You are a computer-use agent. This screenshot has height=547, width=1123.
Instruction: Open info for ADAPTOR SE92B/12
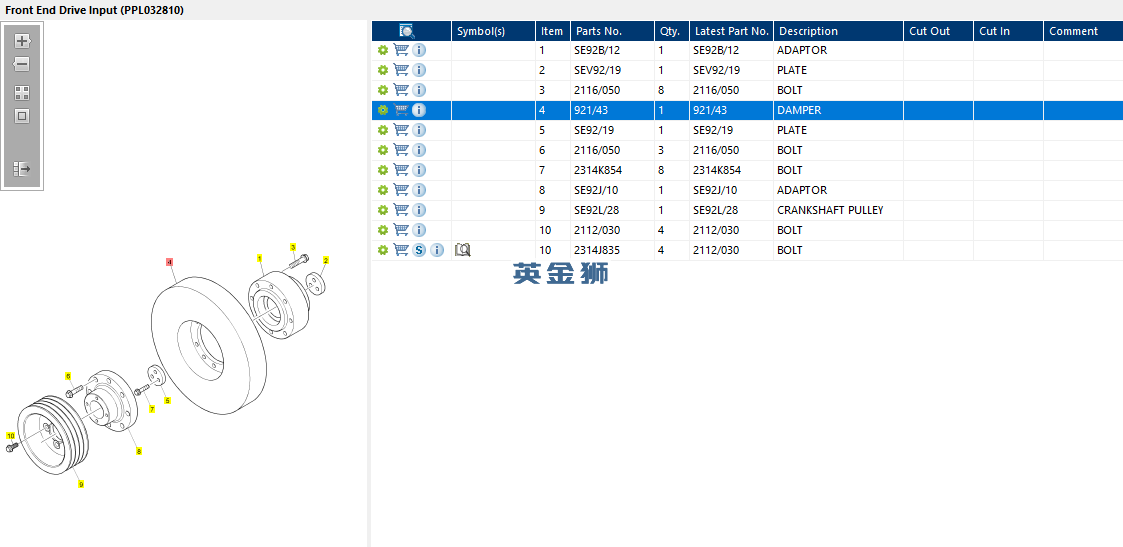[419, 50]
